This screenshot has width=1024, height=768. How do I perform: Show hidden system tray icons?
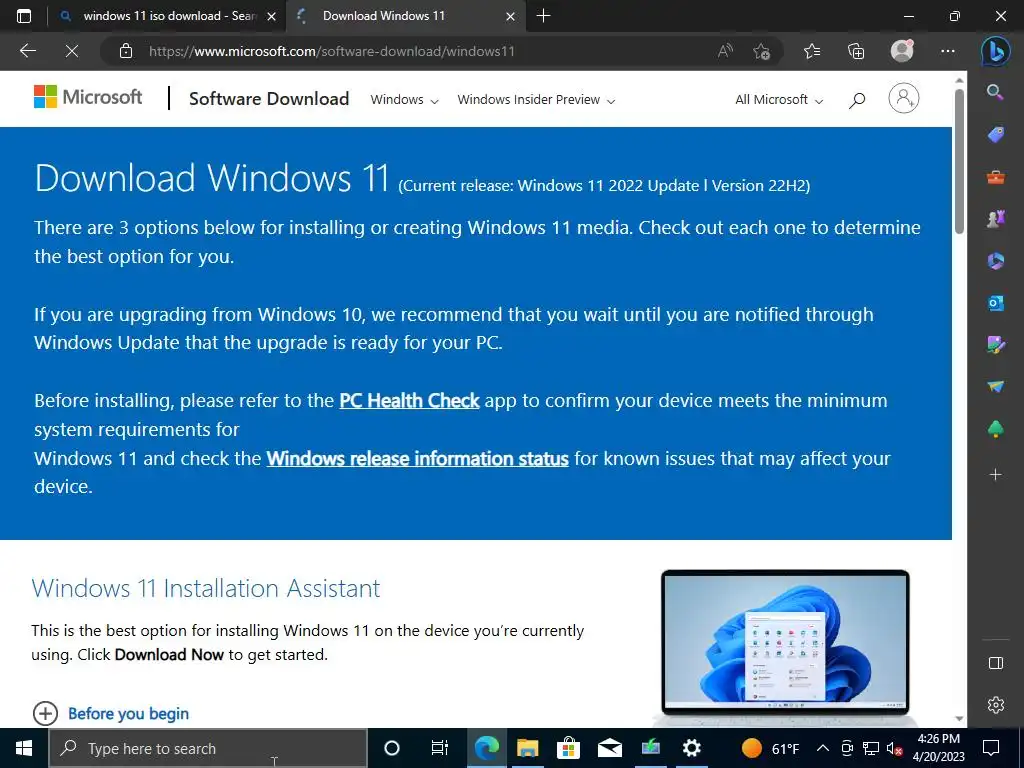[823, 748]
